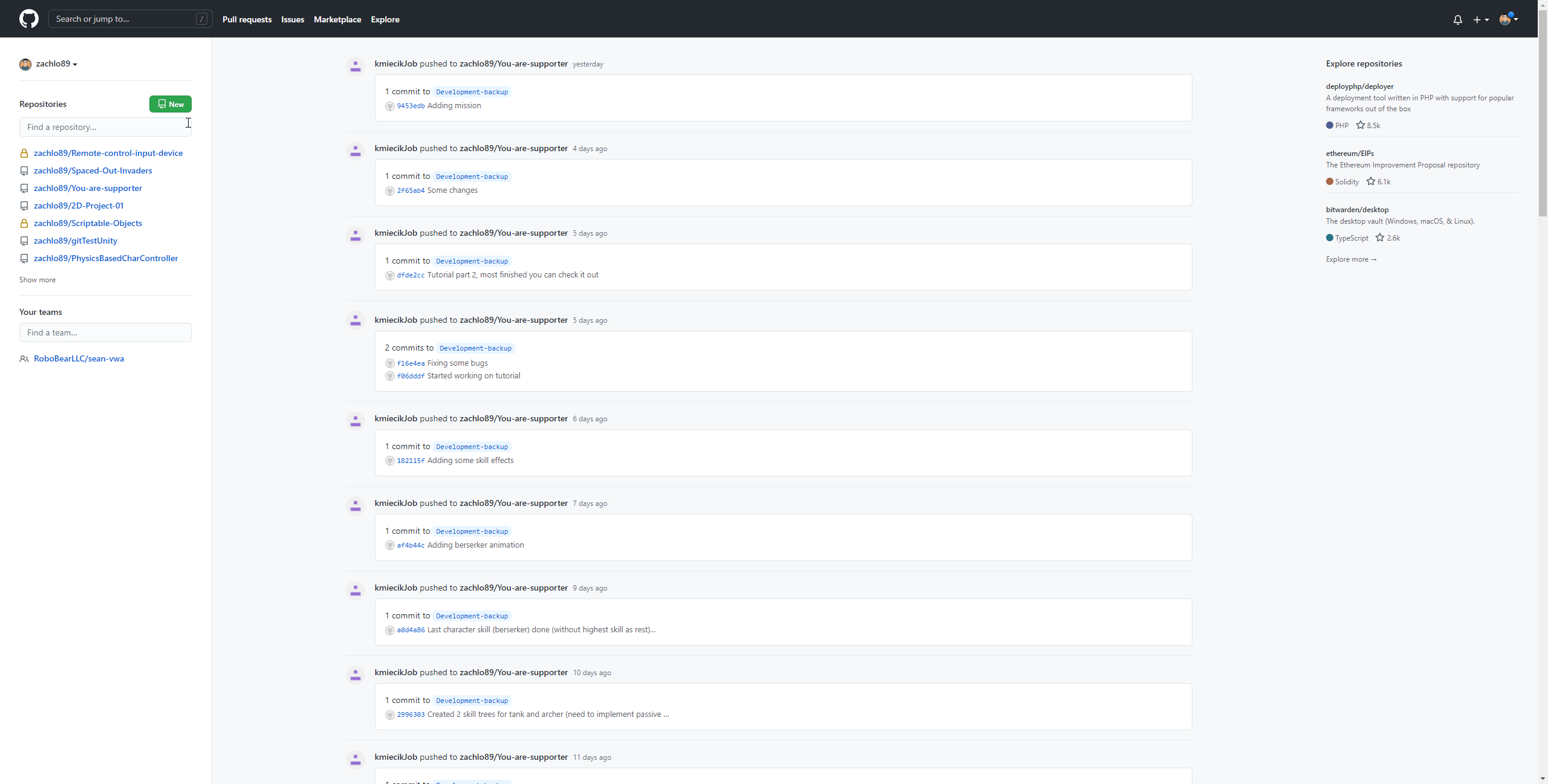Open zachlo89/2D-Project-01 repository
The height and width of the screenshot is (784, 1548).
click(79, 206)
